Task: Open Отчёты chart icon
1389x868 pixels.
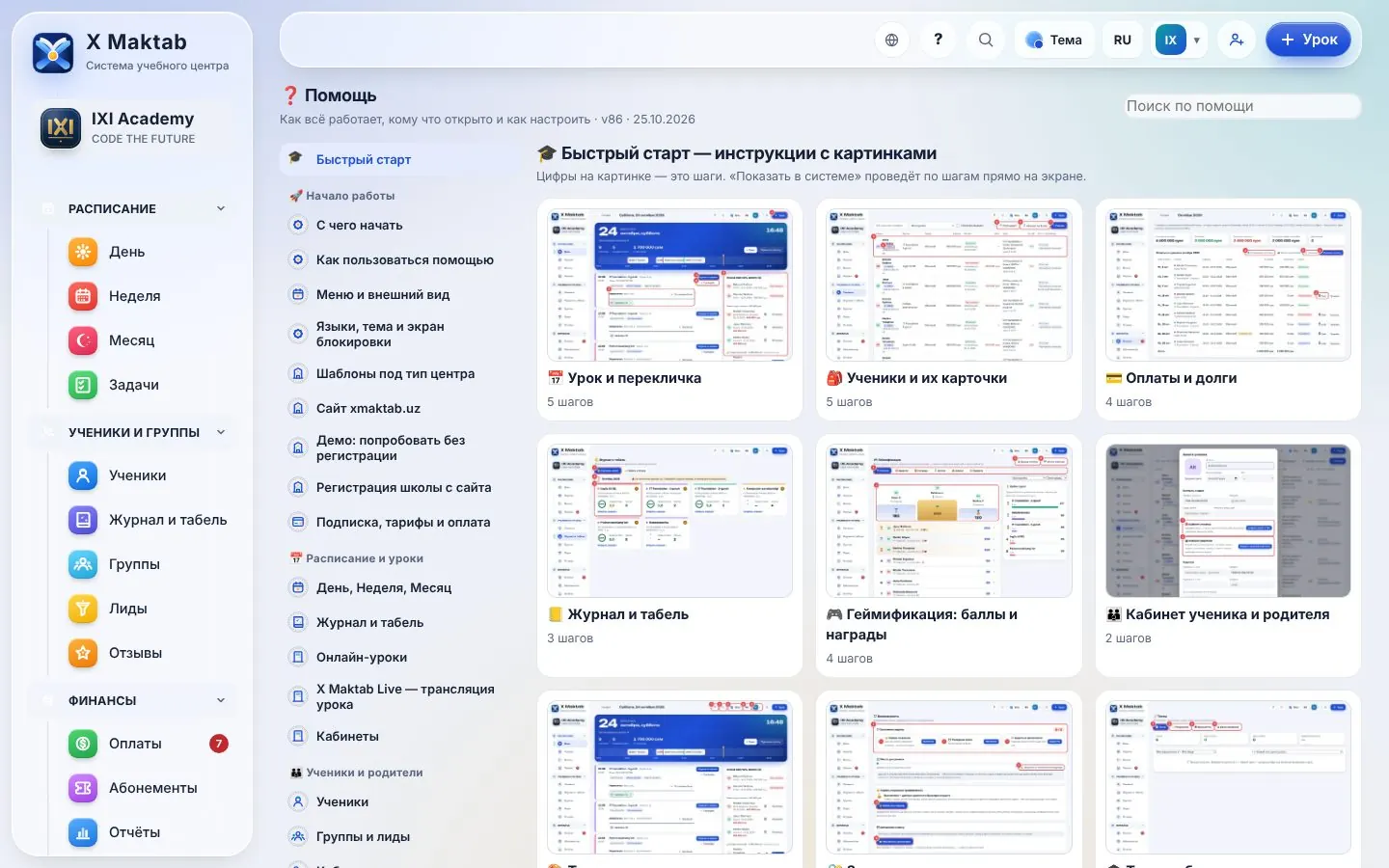Action: [x=83, y=832]
